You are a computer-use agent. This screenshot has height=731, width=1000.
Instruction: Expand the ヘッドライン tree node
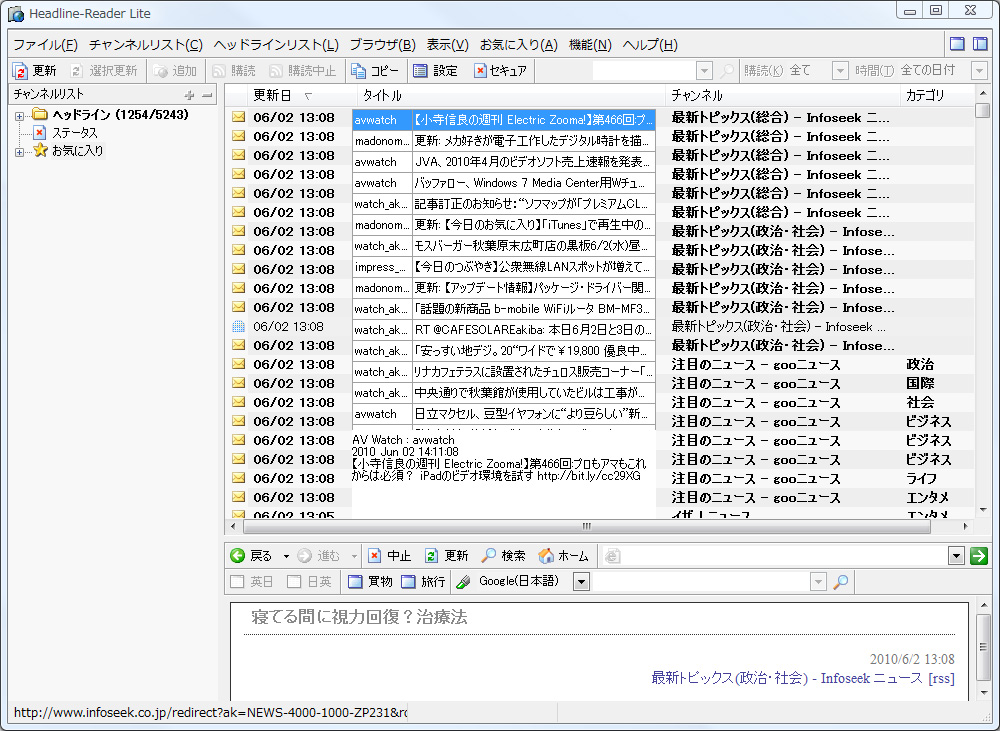(x=19, y=116)
